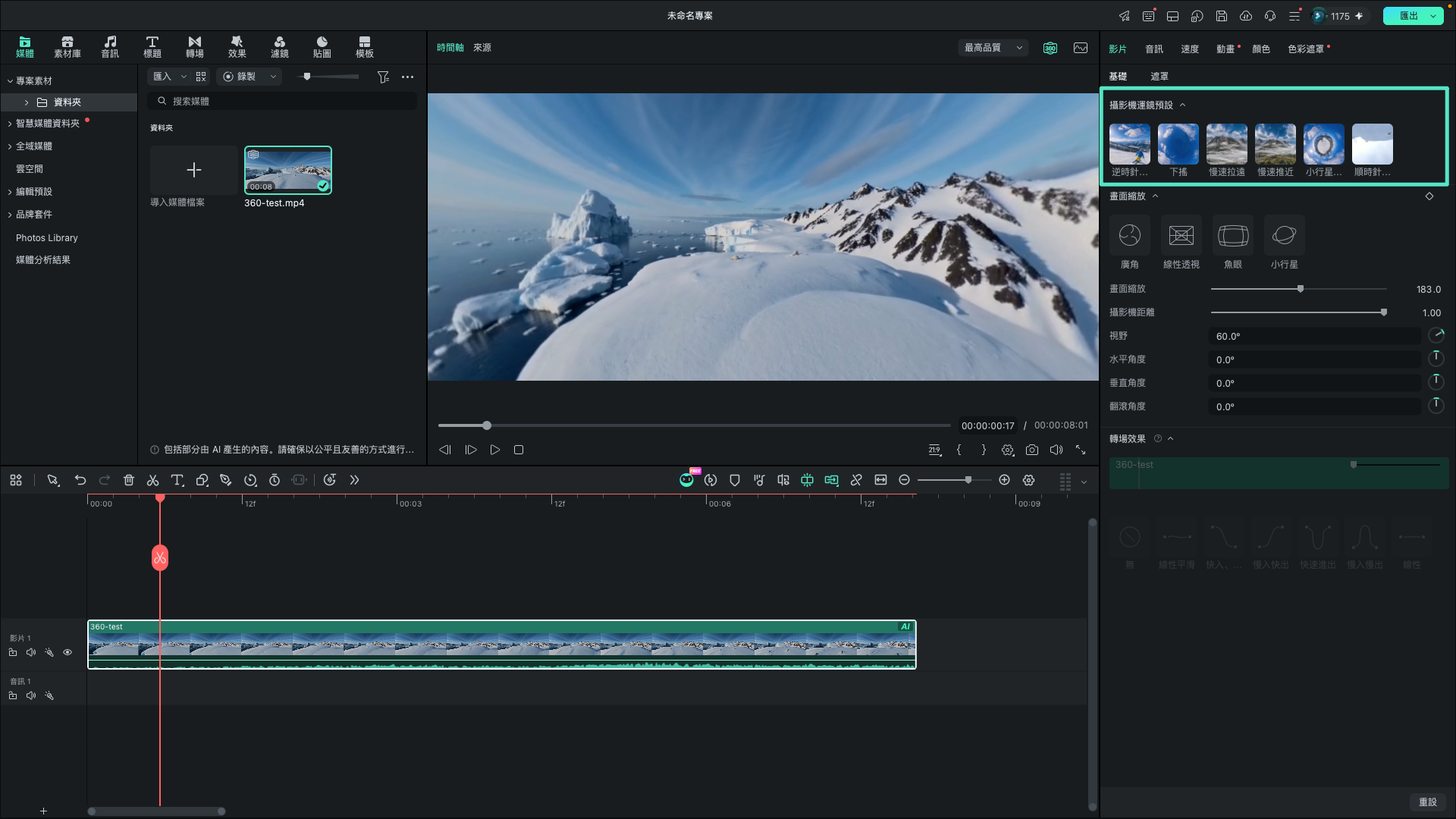Toggle keyframe diamond for 畫面縮放
Screen dimensions: 1456x819
click(x=1429, y=196)
